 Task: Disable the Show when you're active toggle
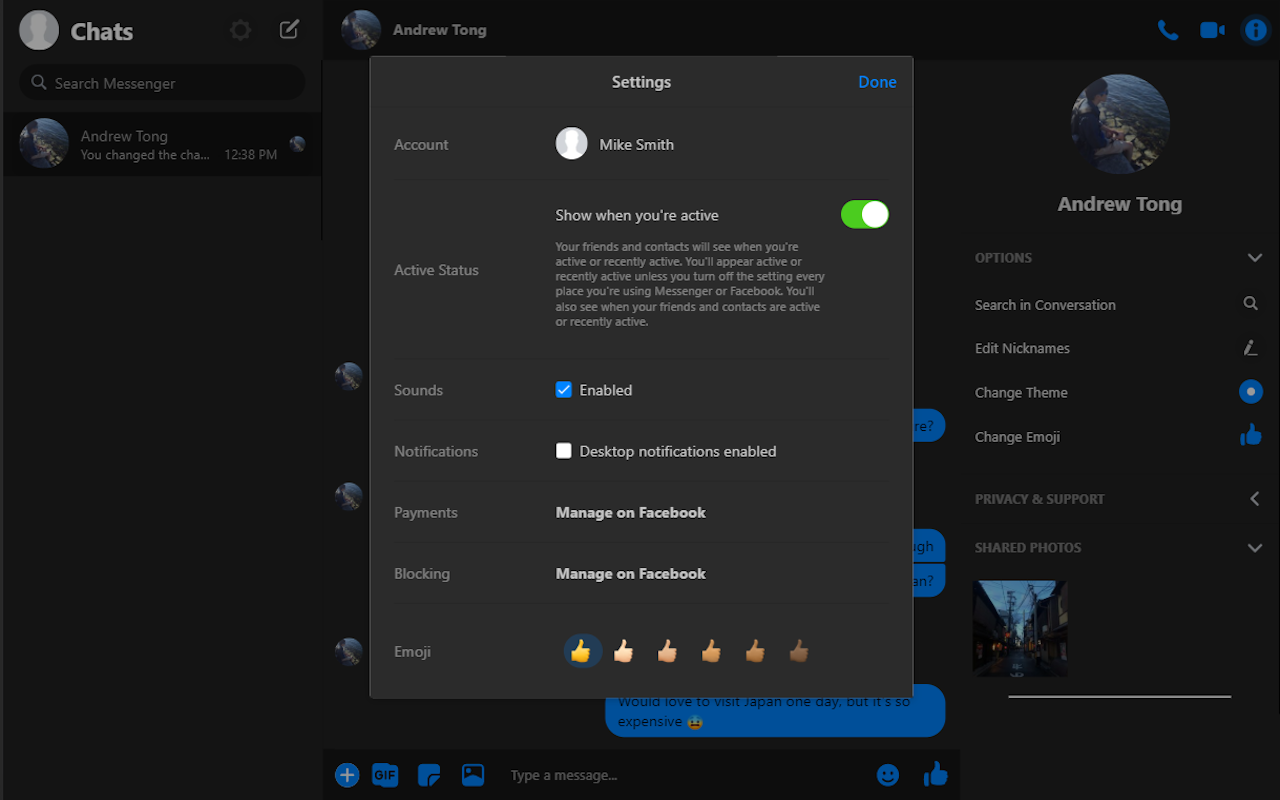864,214
